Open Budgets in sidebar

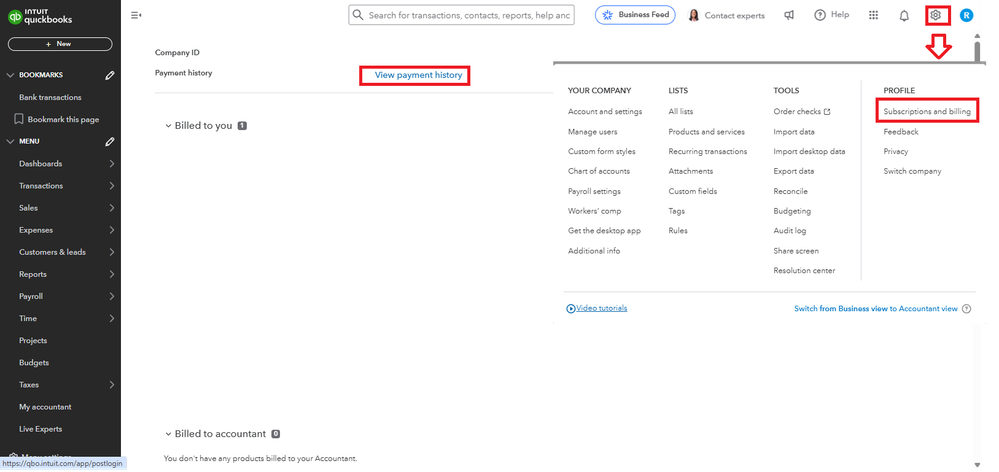tap(34, 363)
